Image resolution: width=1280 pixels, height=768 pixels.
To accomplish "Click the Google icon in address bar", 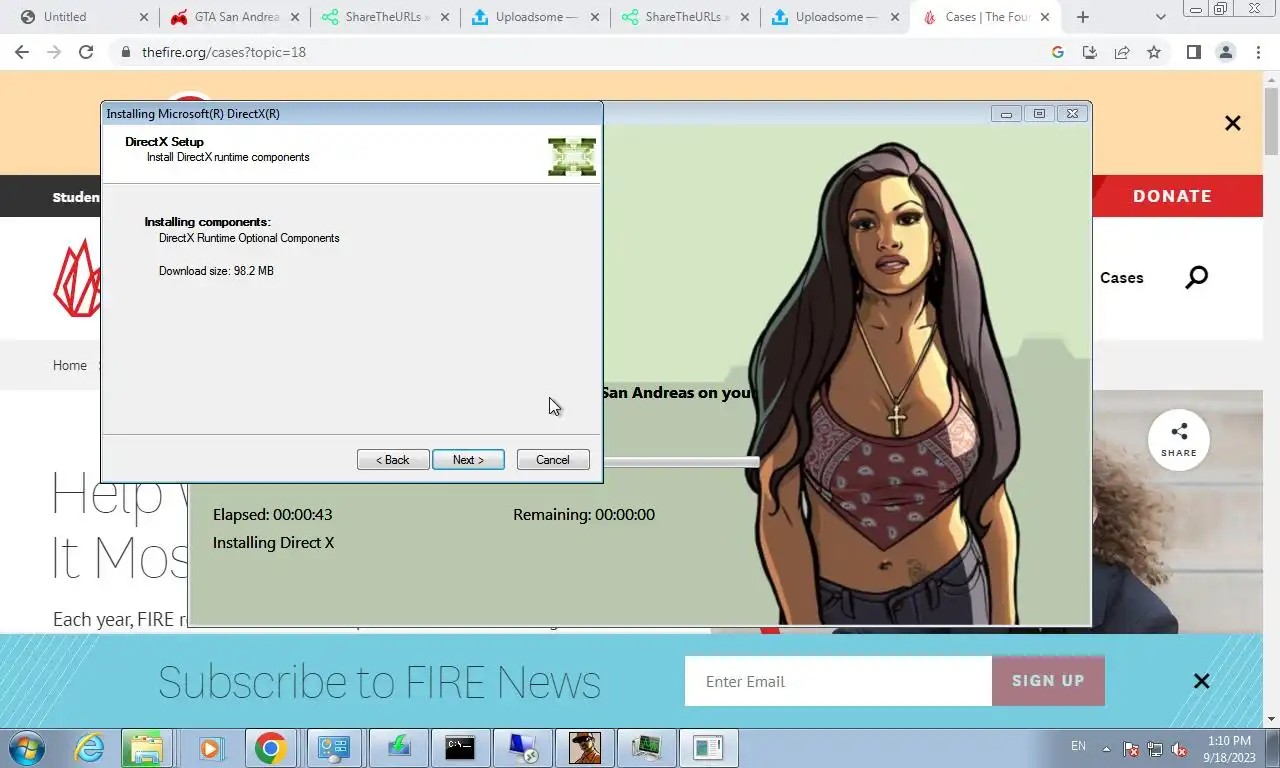I will 1058,52.
